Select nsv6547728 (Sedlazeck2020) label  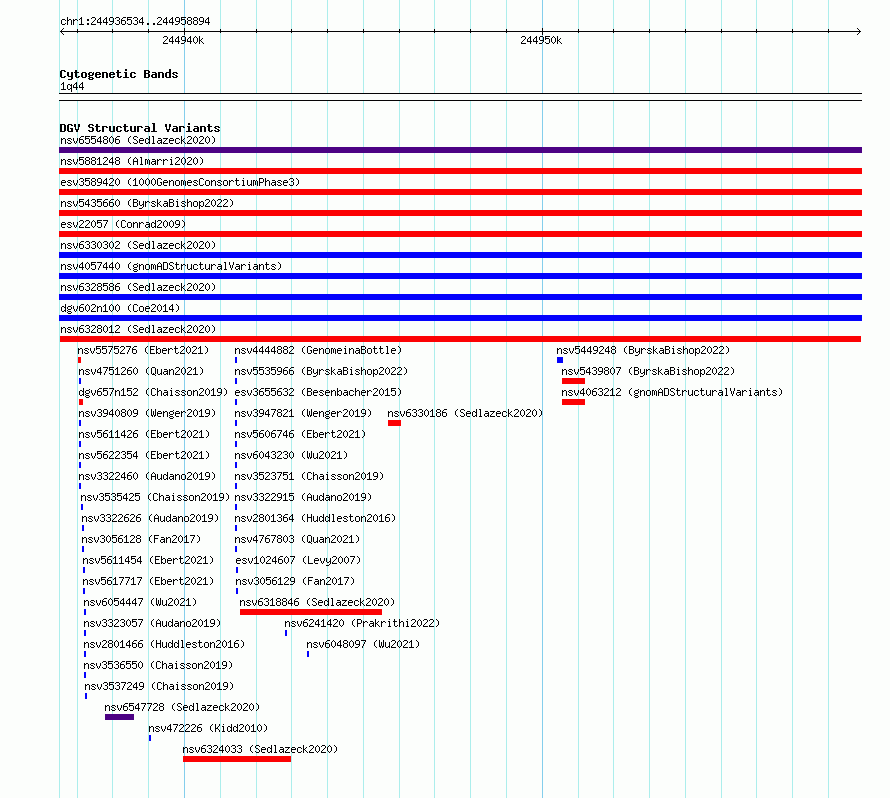pyautogui.click(x=182, y=707)
